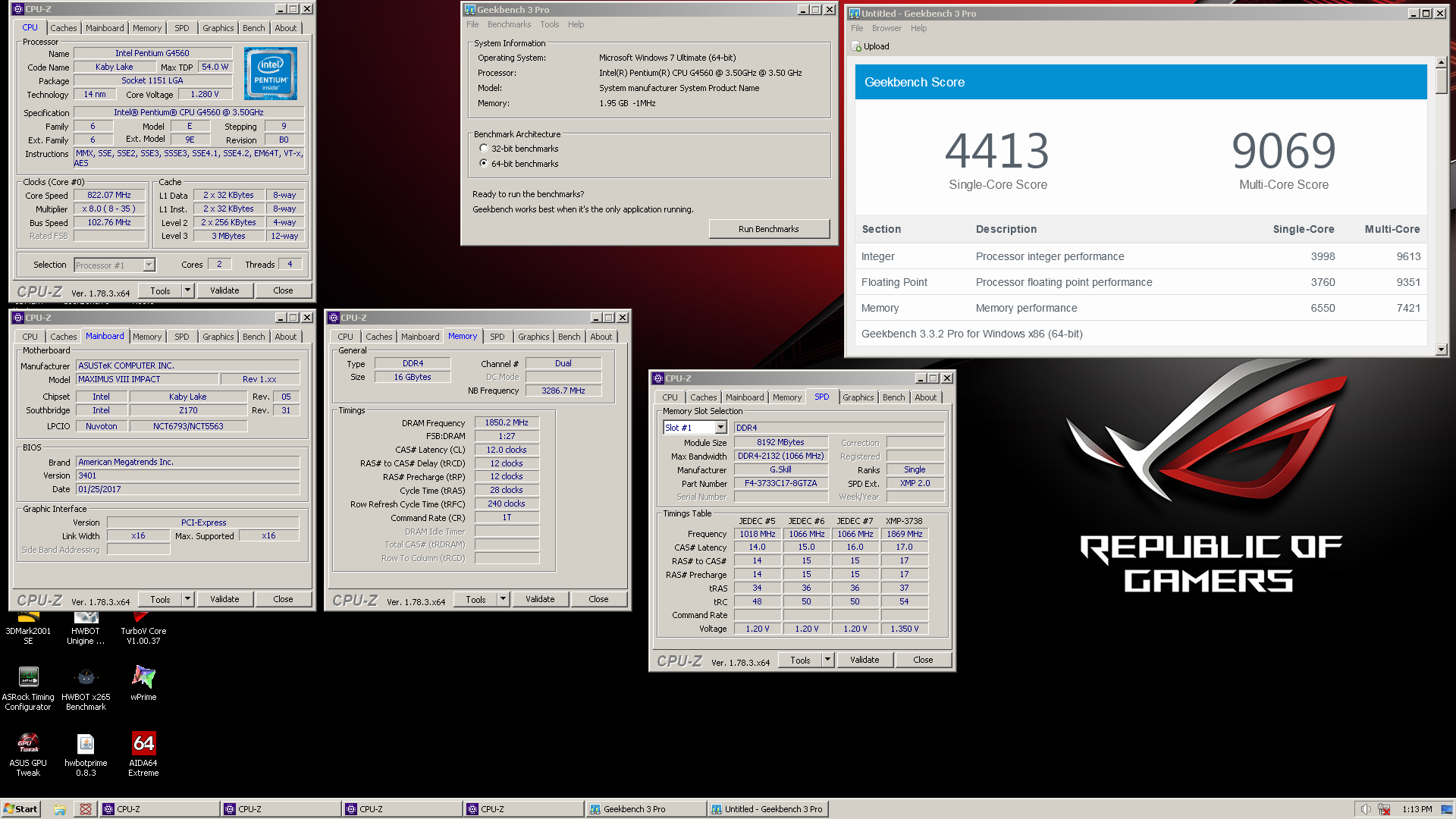
Task: Open About tab in SPD CPU-Z window
Action: point(926,397)
